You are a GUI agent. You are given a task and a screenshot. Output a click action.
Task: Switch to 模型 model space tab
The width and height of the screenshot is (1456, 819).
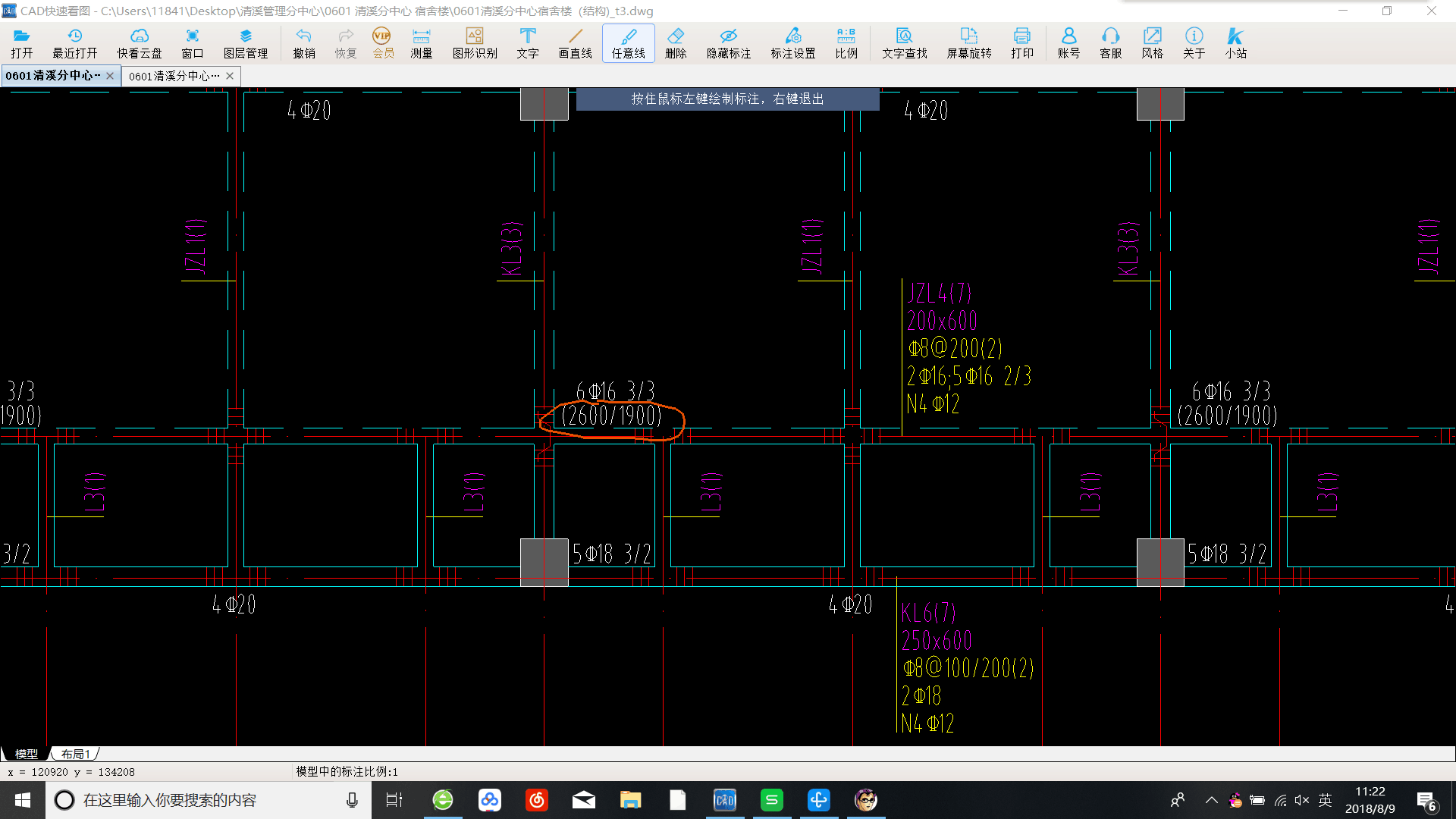coord(26,754)
